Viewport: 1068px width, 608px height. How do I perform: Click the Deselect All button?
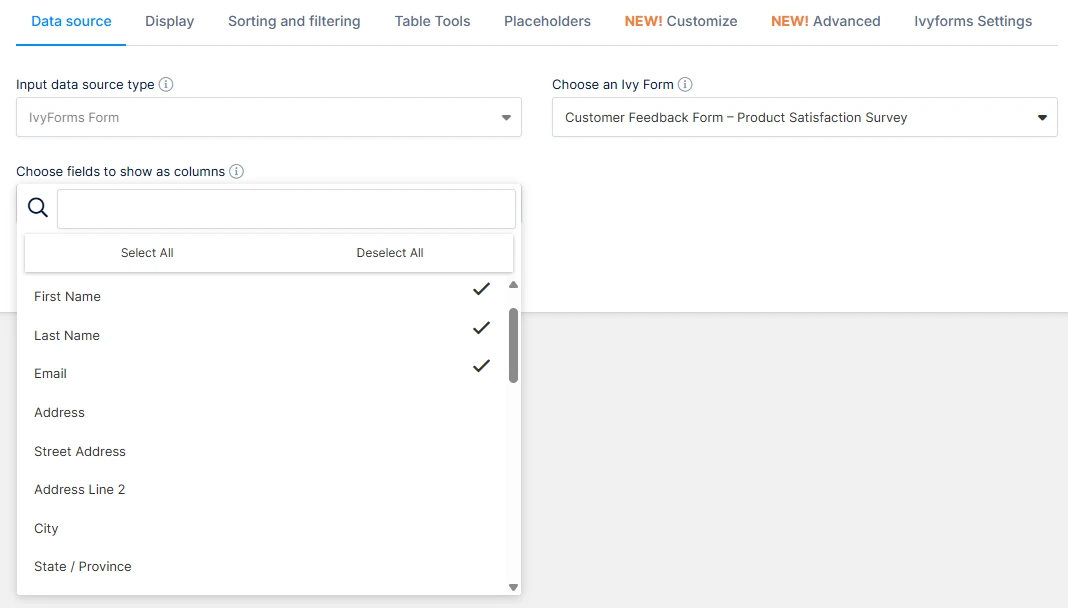click(x=390, y=253)
